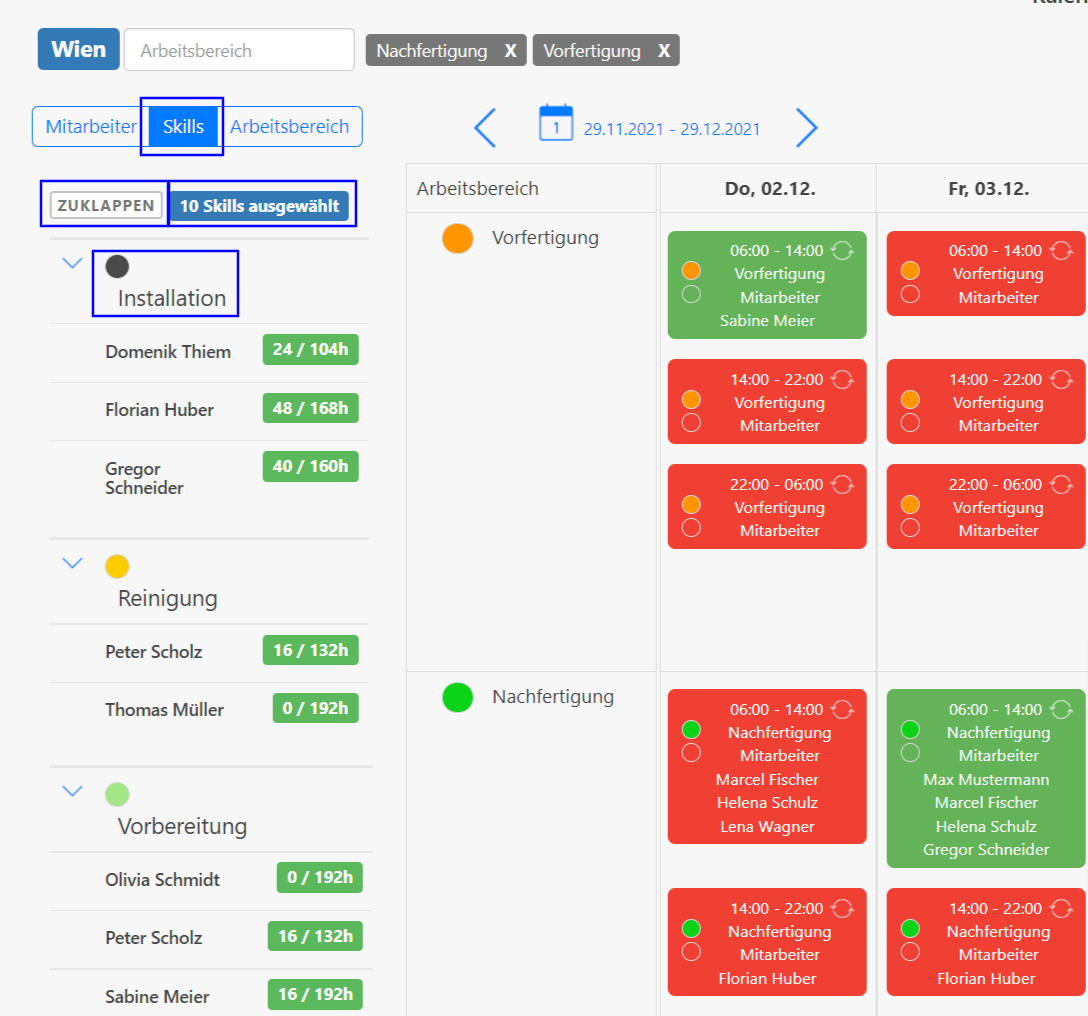
Task: Collapse the Vorbereitung skill group
Action: [x=72, y=791]
